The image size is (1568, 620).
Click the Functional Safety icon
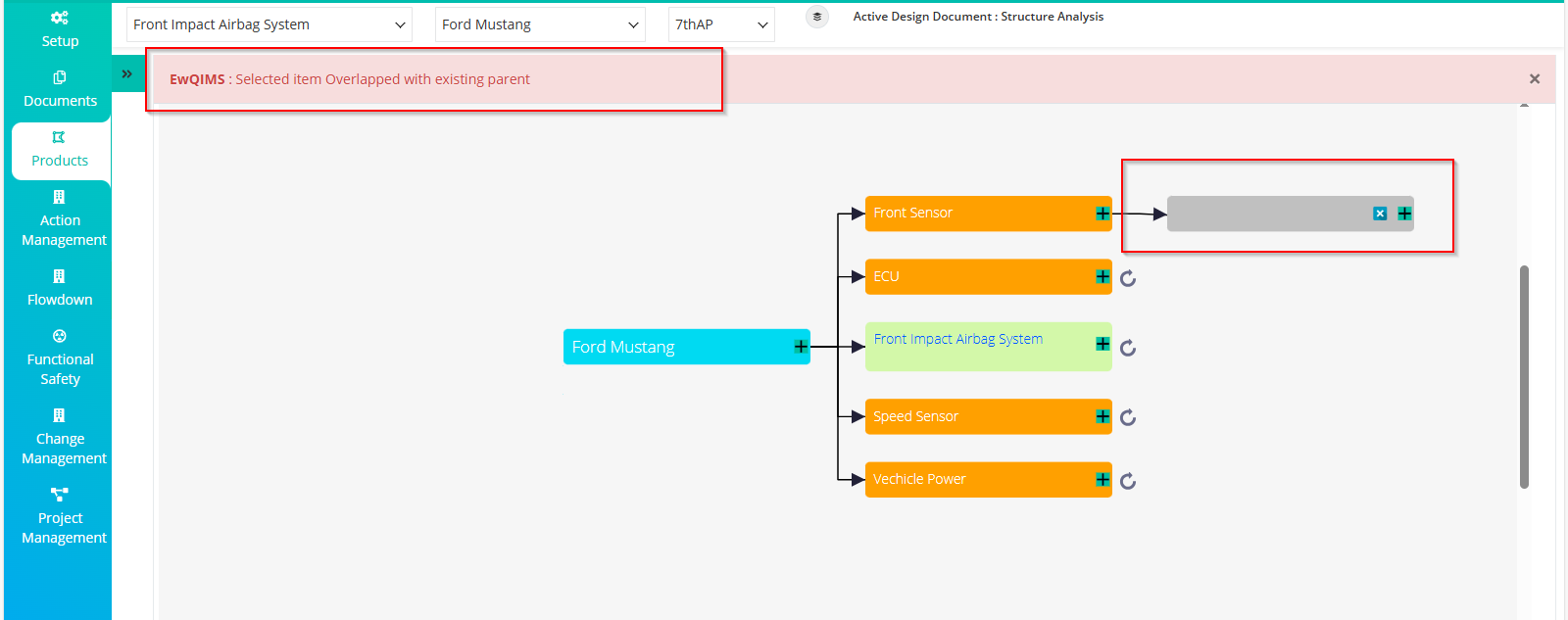[60, 336]
